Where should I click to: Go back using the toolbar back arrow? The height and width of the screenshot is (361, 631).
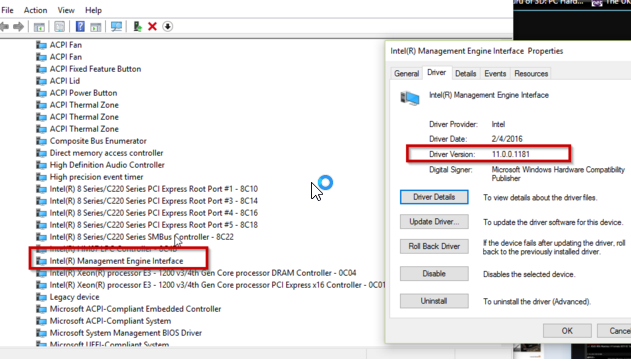[x=4, y=27]
